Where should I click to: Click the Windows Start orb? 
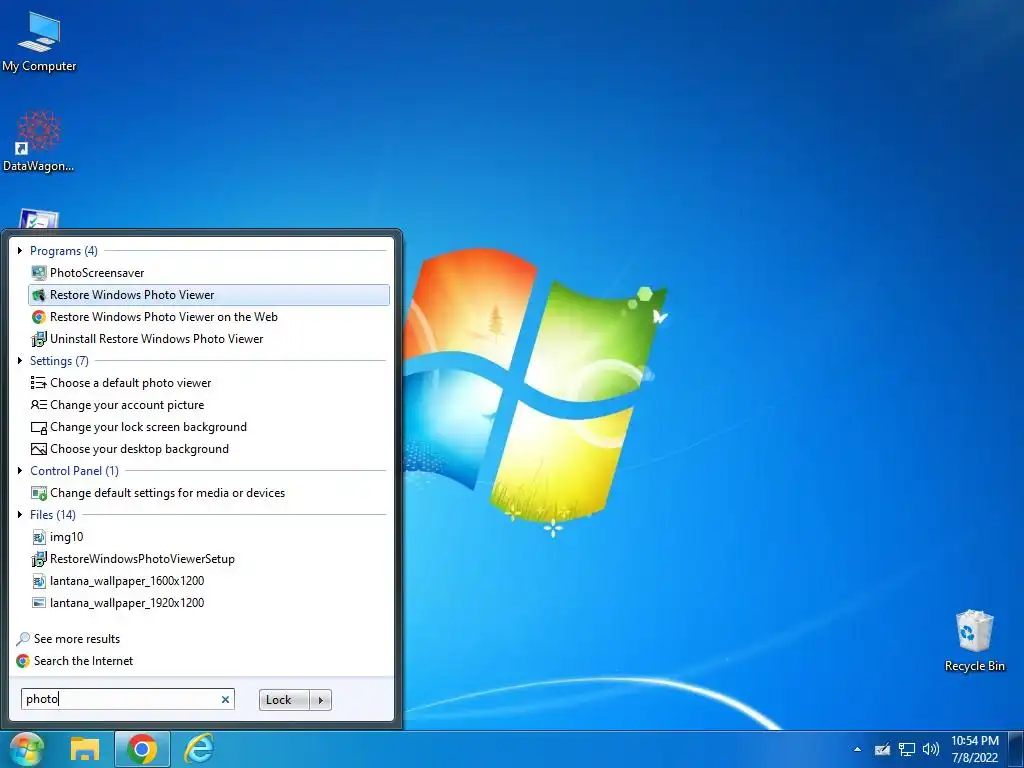pyautogui.click(x=25, y=749)
